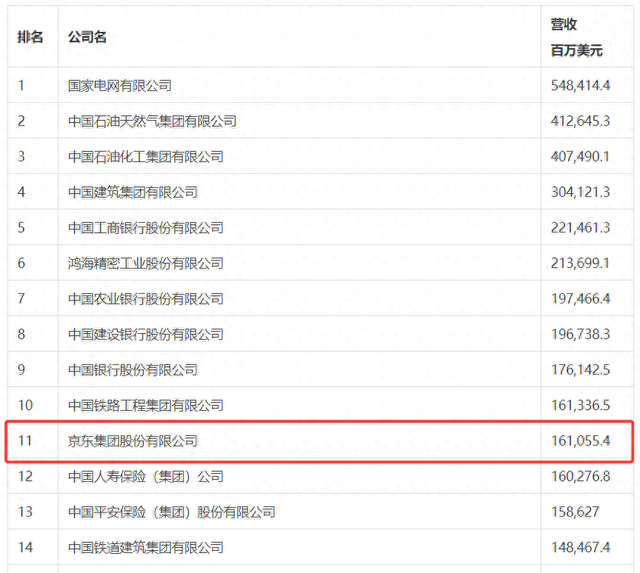Click rank number 7 cell
This screenshot has height=573, width=640.
(x=21, y=298)
